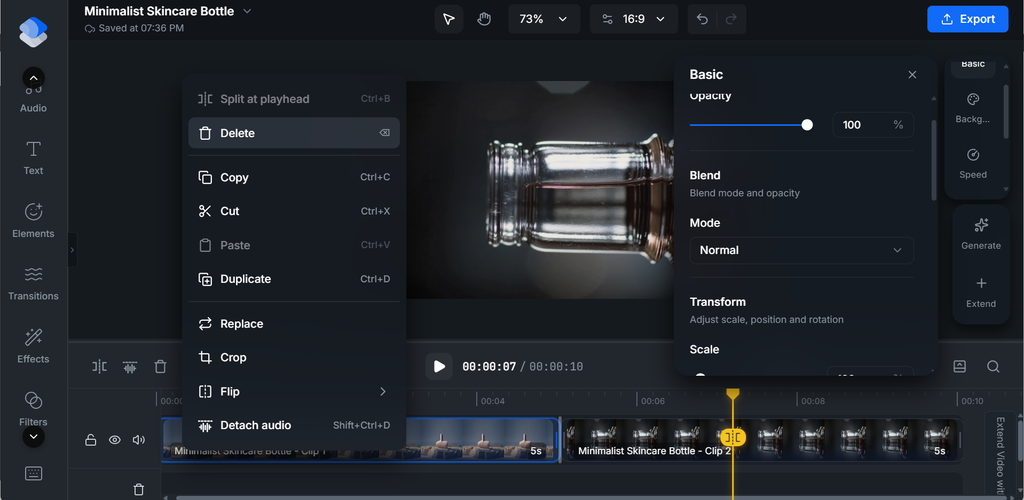Open the project name dropdown chevron
1024x500 pixels.
pos(248,11)
